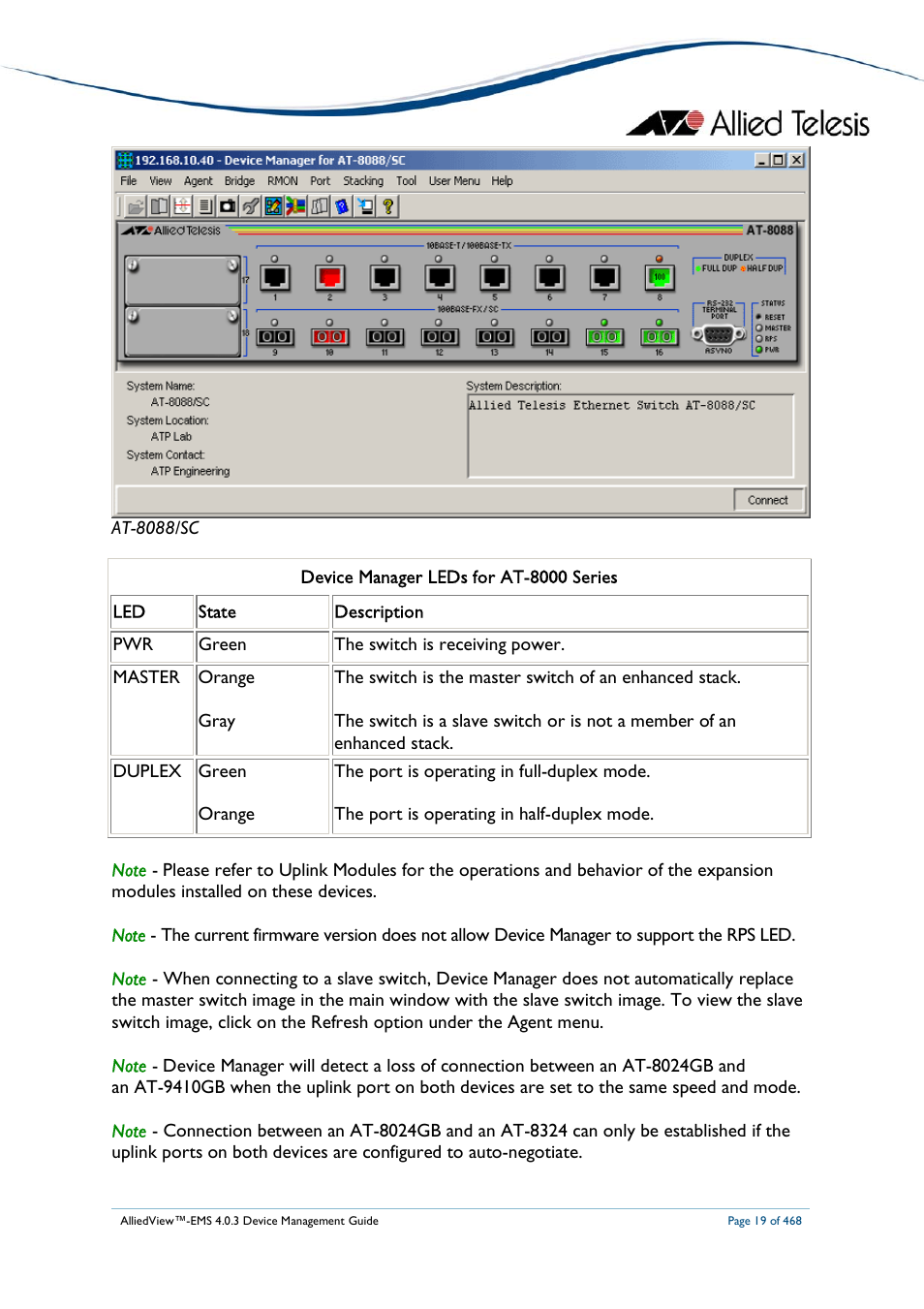Click expansion module slot 18
Viewport: 924px width, 1309px height.
pos(182,332)
